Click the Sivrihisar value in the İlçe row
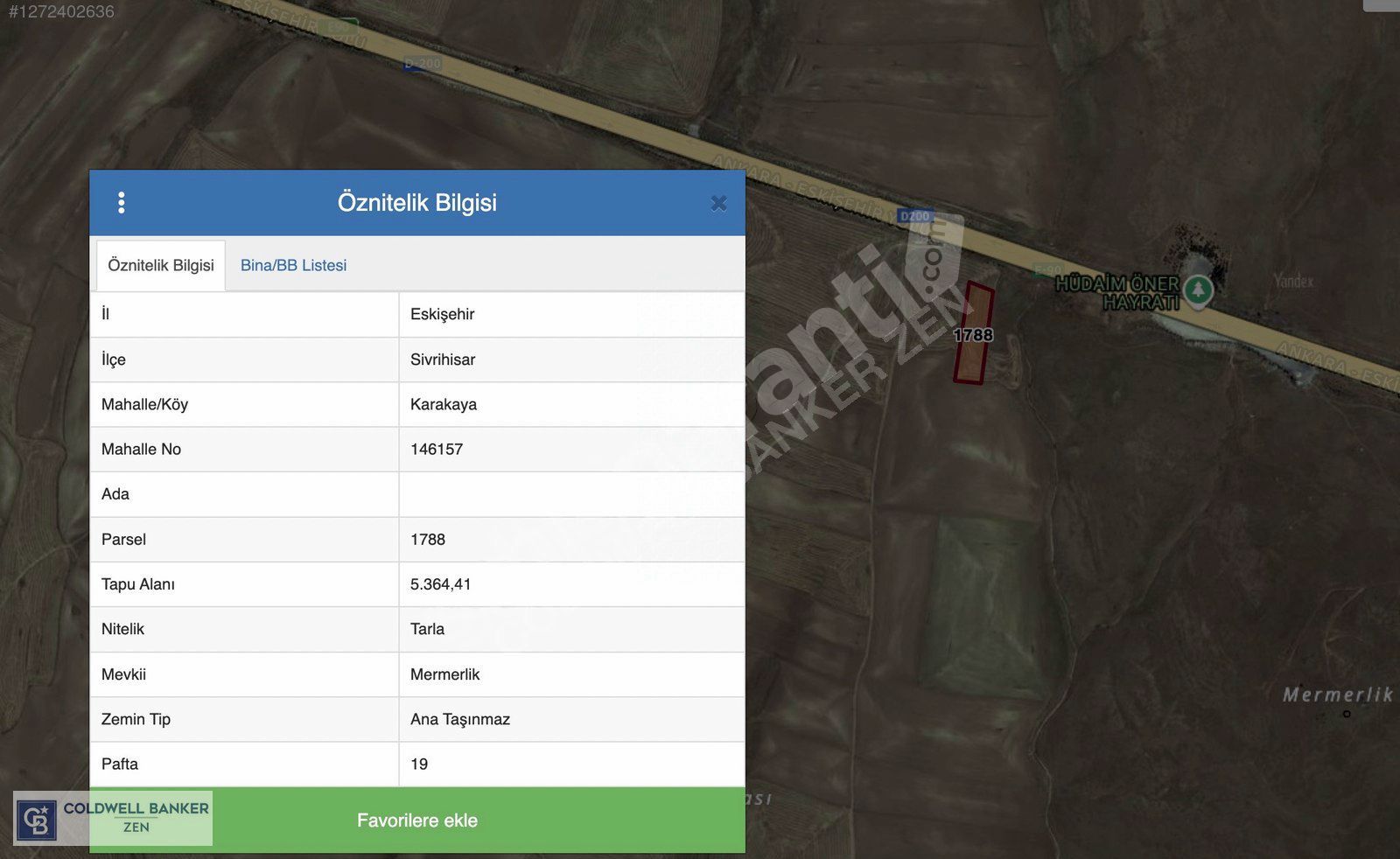 (x=443, y=360)
